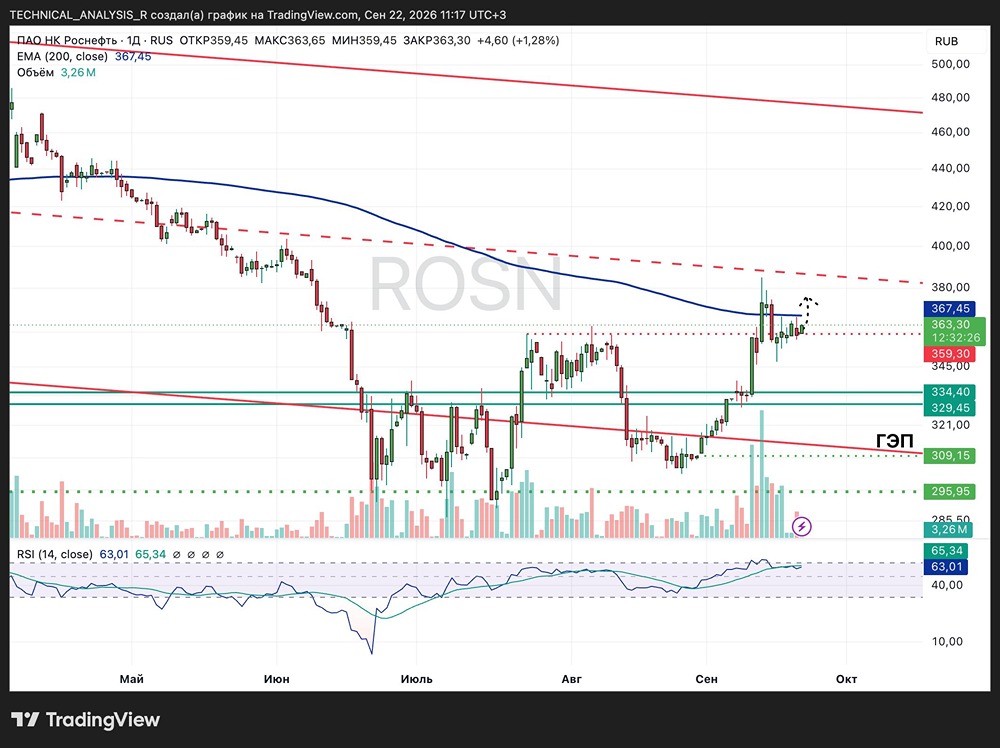Screen dimensions: 1000x748
Task: Click the 440,00 price axis label
Action: tap(950, 168)
